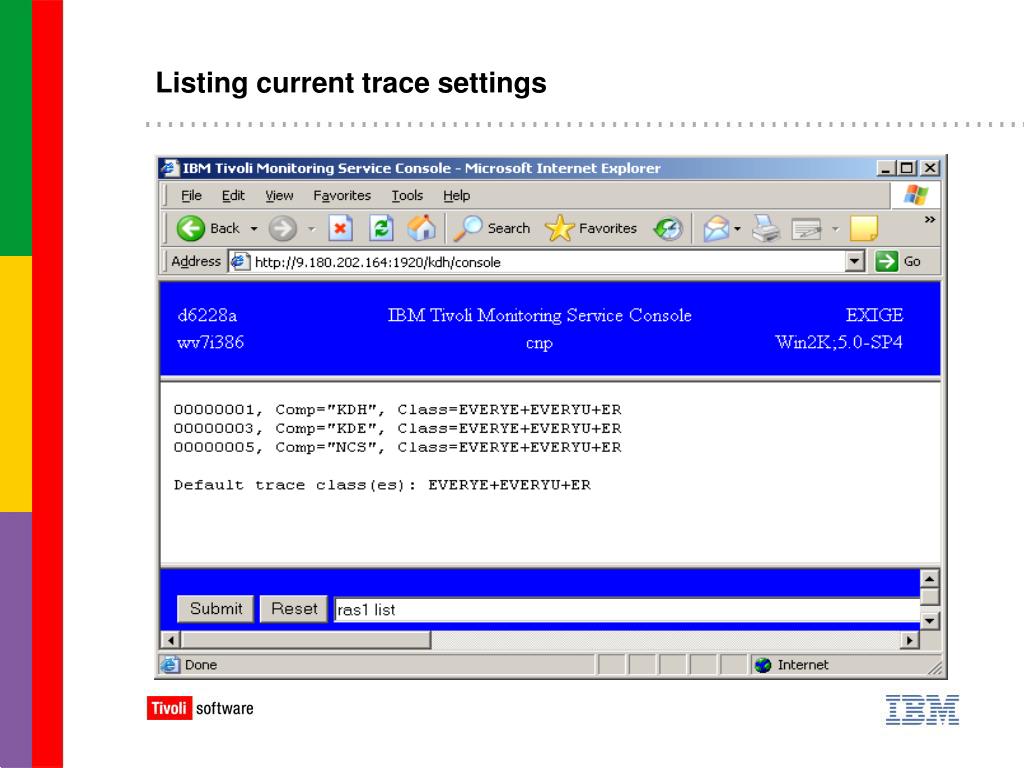Open the Edit button dropdown arrow
The height and width of the screenshot is (768, 1024).
point(835,229)
